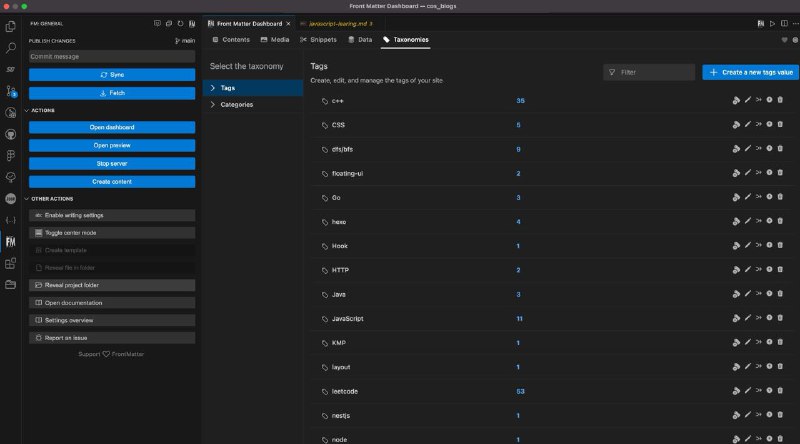This screenshot has height=444, width=800.
Task: Open the leetcode tag count link 53
Action: coord(520,391)
